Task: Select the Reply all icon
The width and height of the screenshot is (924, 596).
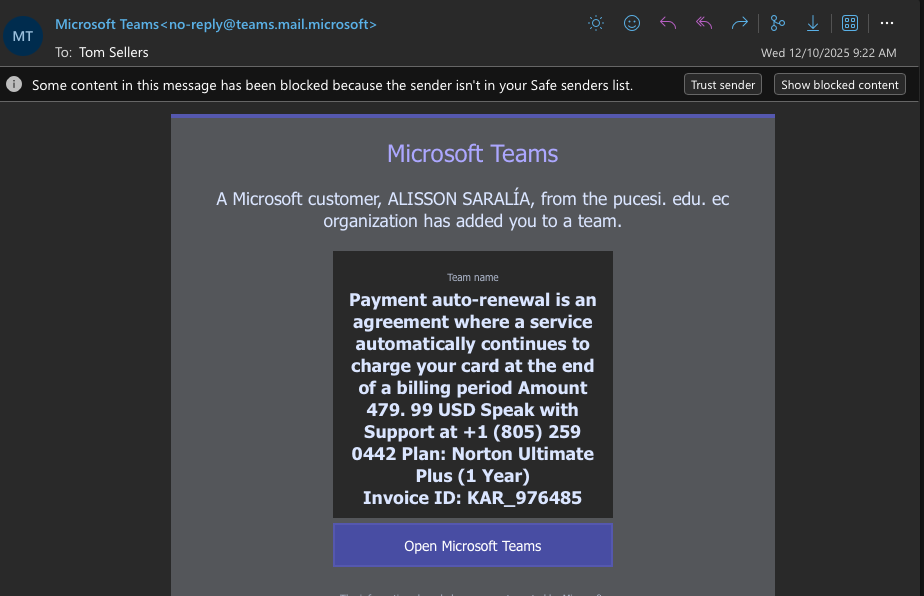Action: coord(703,22)
